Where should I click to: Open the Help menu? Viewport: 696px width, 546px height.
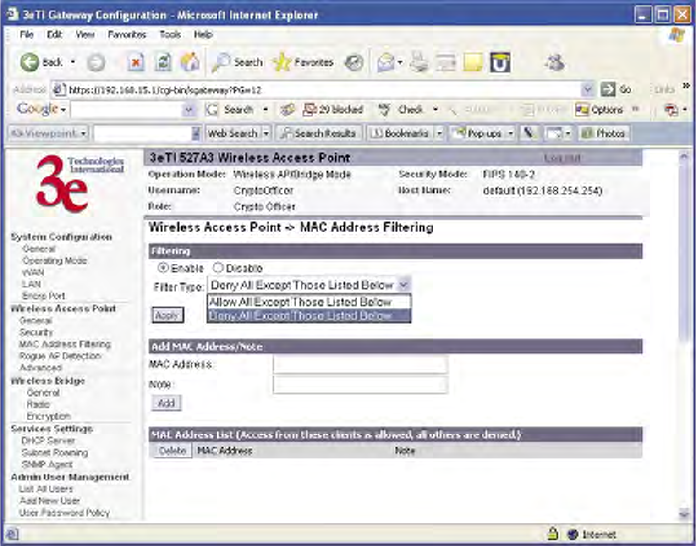click(203, 35)
